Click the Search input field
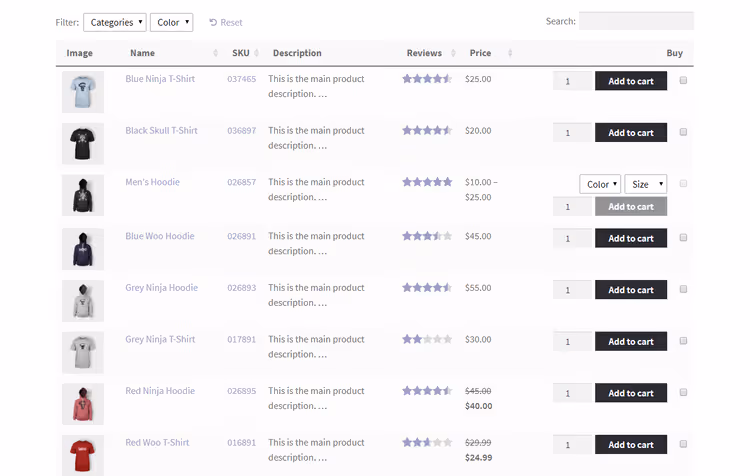Screen dimensions: 750x476 pyautogui.click(x=636, y=21)
